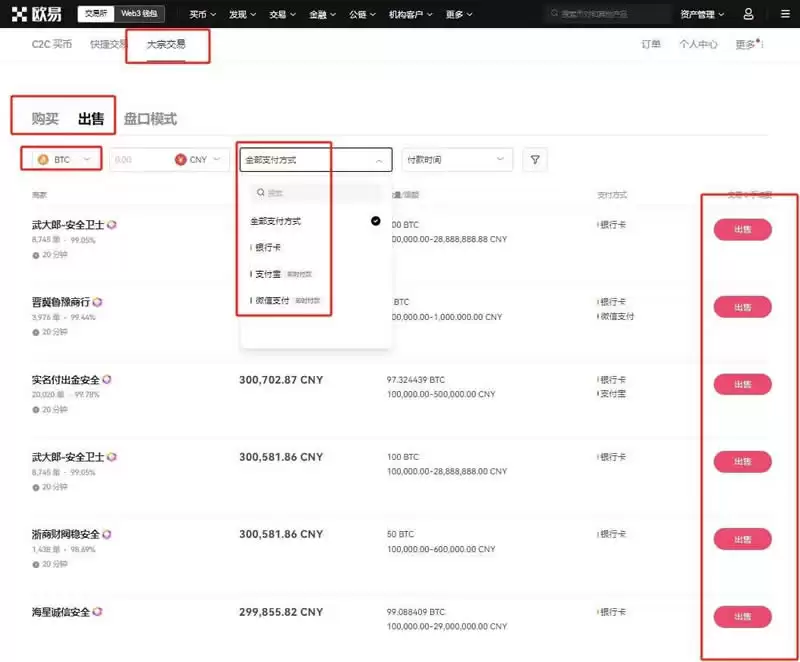This screenshot has height=662, width=800.
Task: Open 订单 link
Action: click(650, 45)
